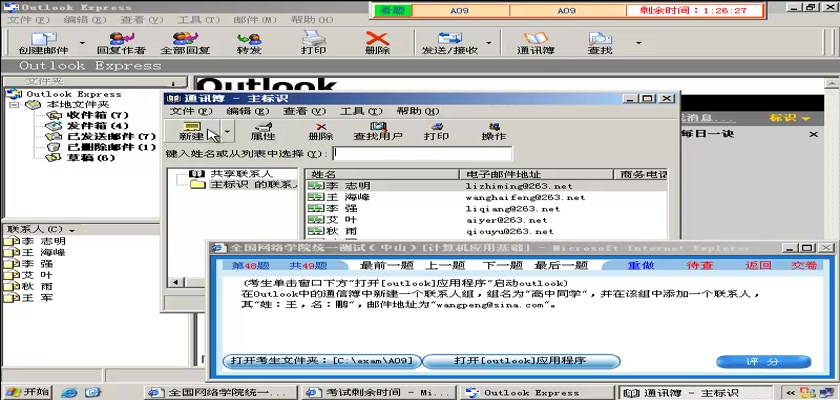The width and height of the screenshot is (840, 400).
Task: Click the name search input field
Action: point(422,154)
